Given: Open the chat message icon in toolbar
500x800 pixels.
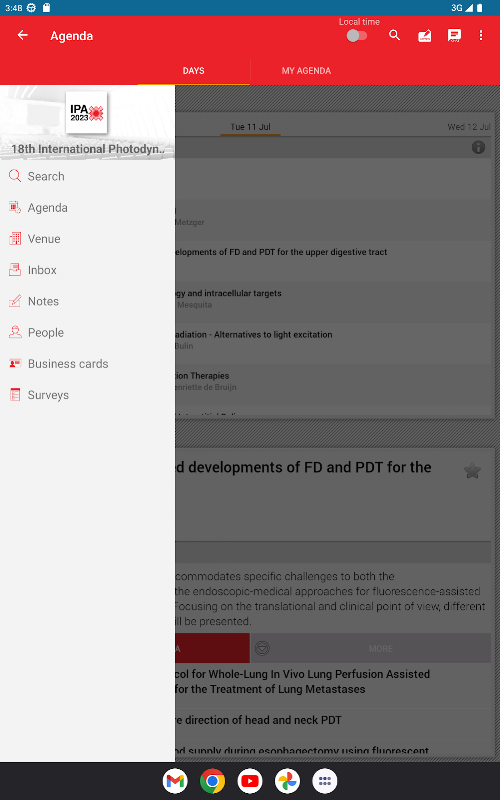Looking at the screenshot, I should click(x=454, y=35).
